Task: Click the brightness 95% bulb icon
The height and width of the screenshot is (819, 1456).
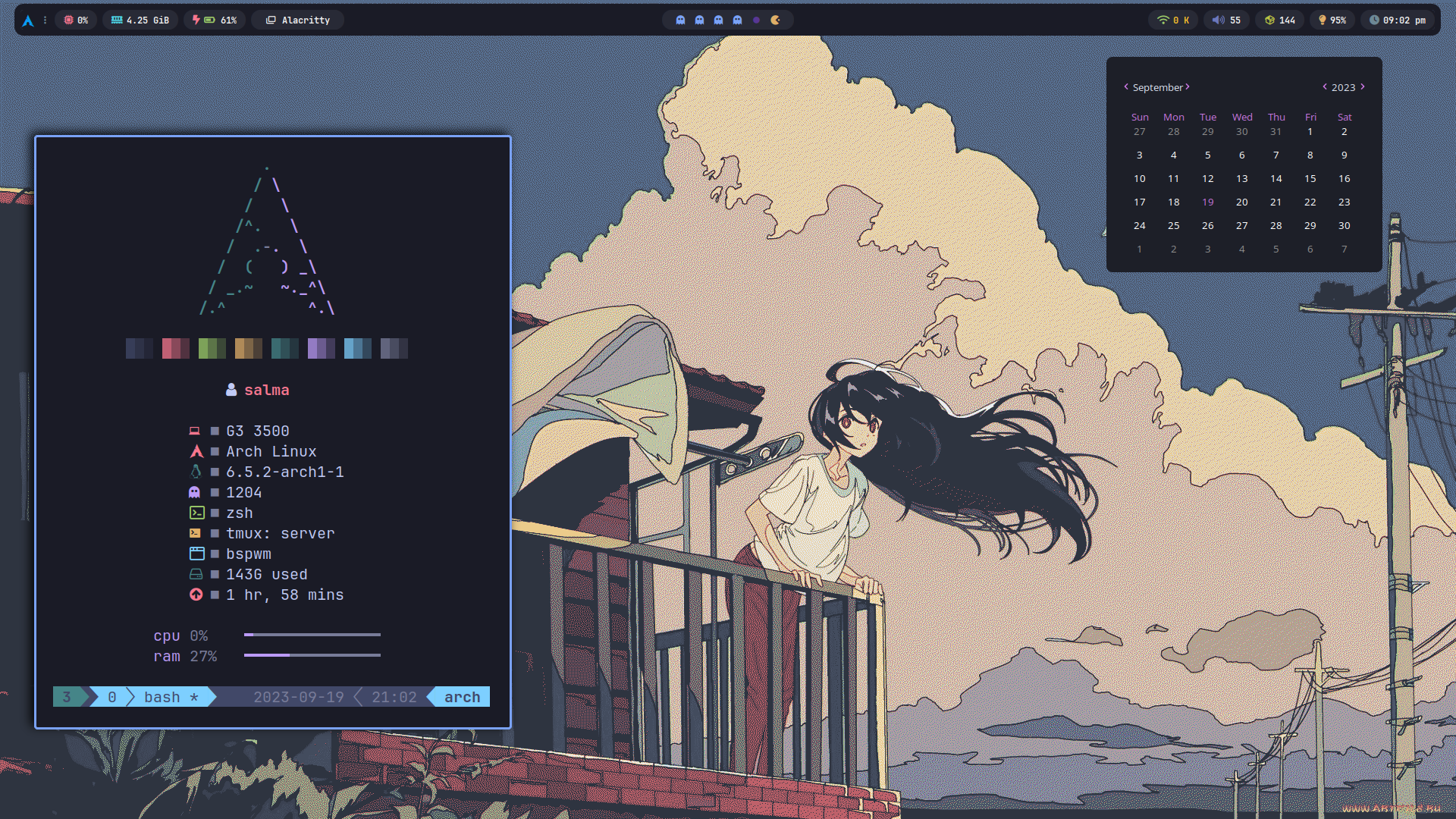Action: click(1323, 20)
